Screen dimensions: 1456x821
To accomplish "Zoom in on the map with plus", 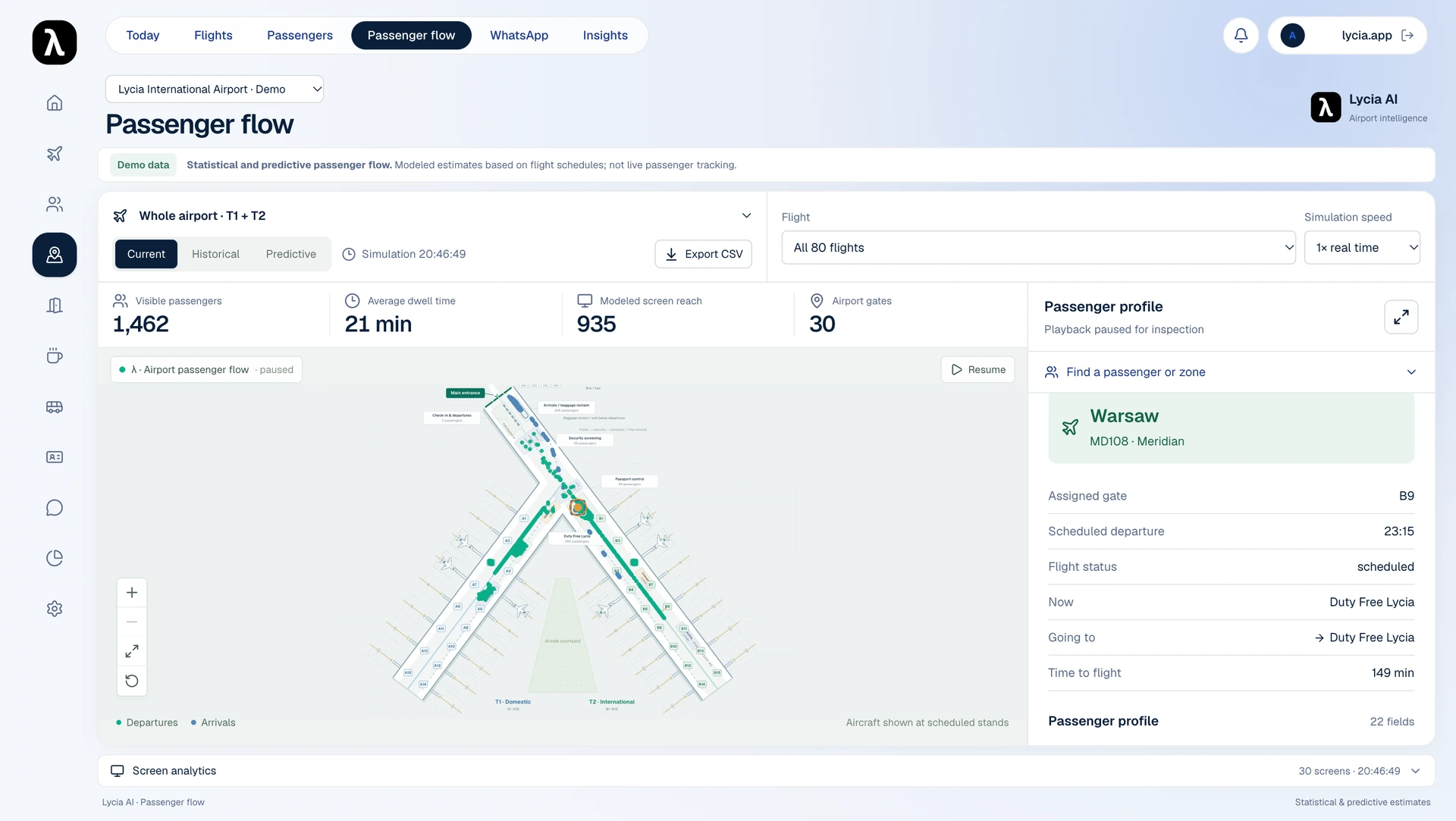I will tap(132, 593).
